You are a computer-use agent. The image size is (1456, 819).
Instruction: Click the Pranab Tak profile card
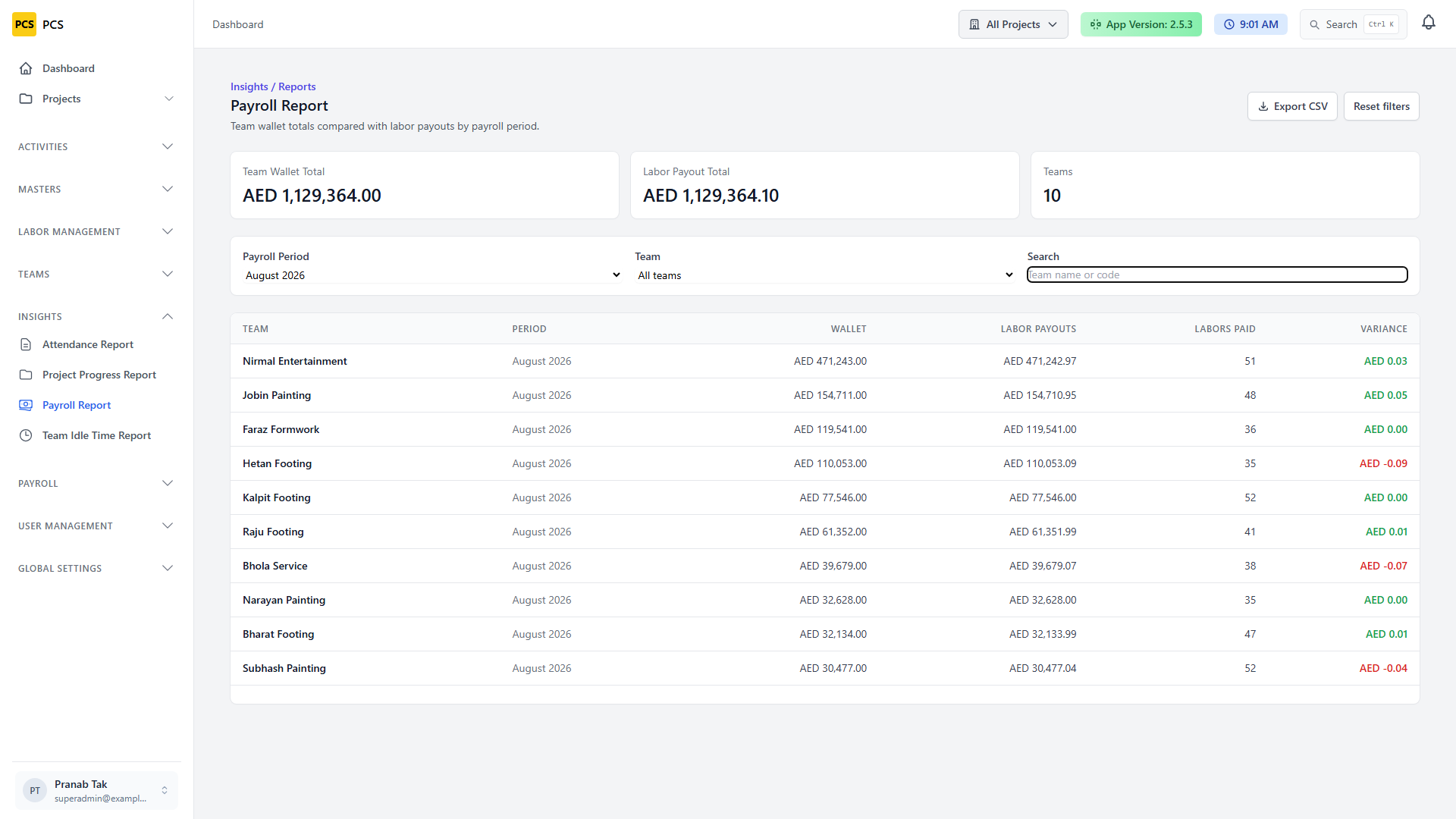[96, 790]
